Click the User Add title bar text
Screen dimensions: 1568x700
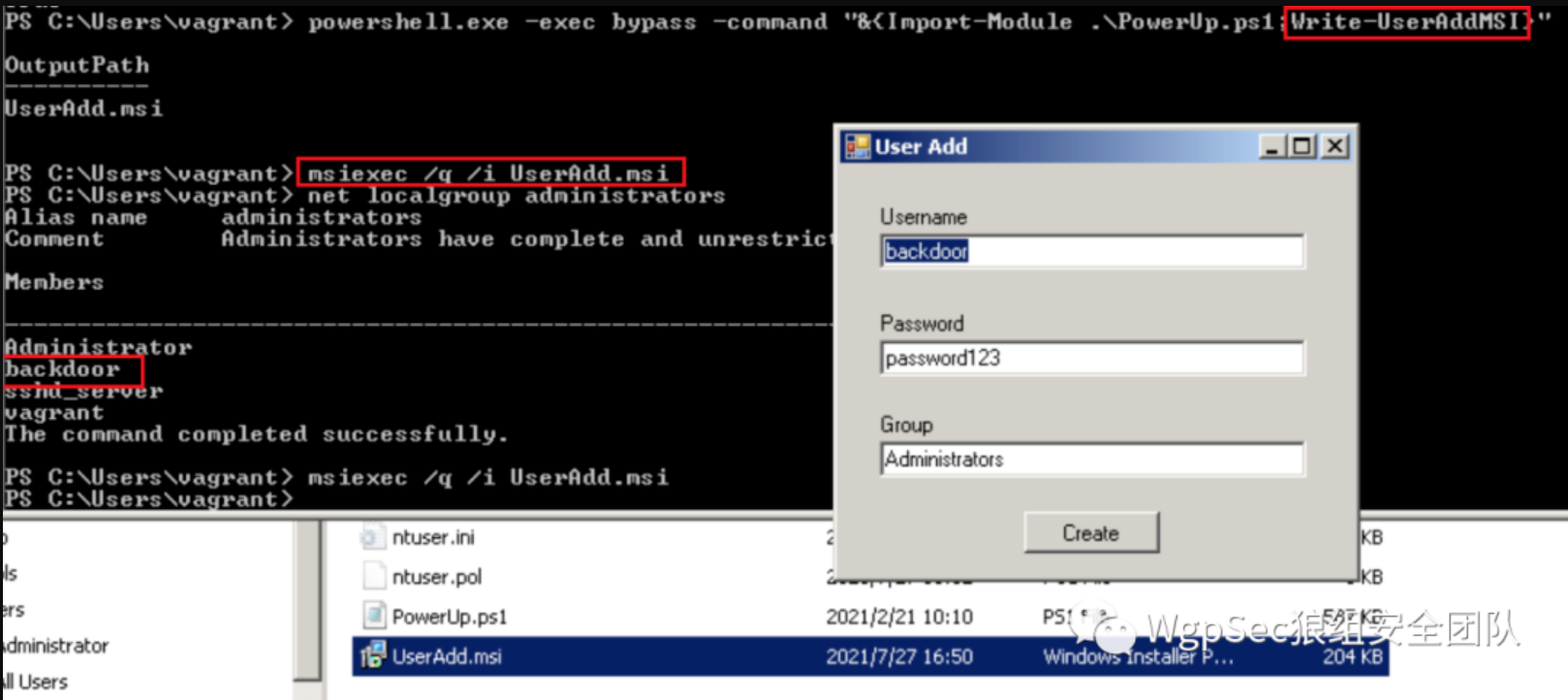point(921,146)
